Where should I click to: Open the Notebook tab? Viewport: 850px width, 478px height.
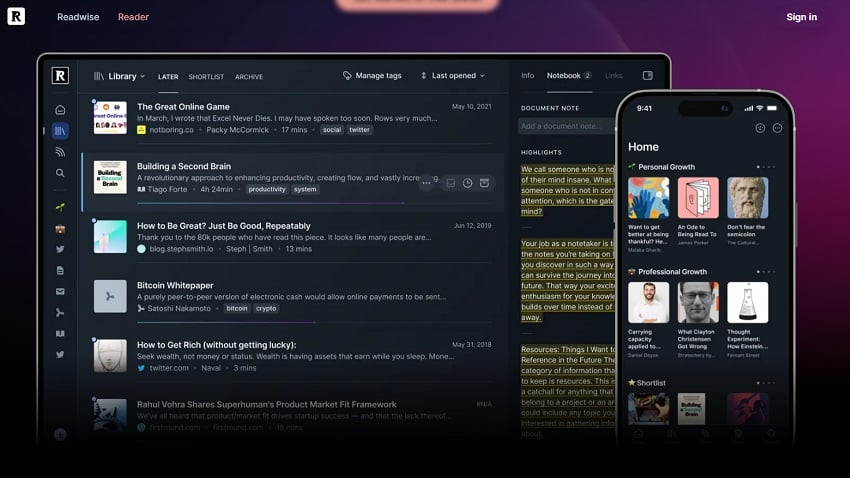click(x=569, y=75)
